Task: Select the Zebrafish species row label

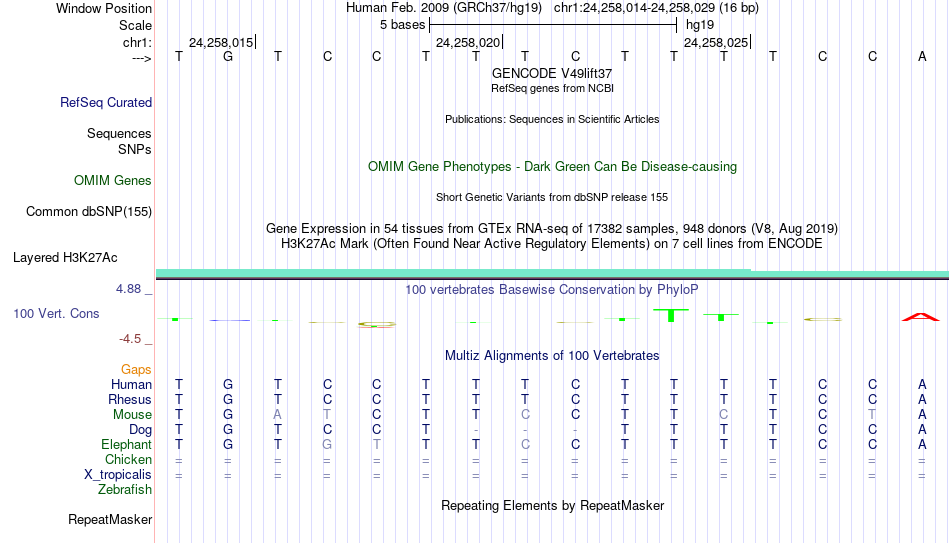Action: [125, 489]
